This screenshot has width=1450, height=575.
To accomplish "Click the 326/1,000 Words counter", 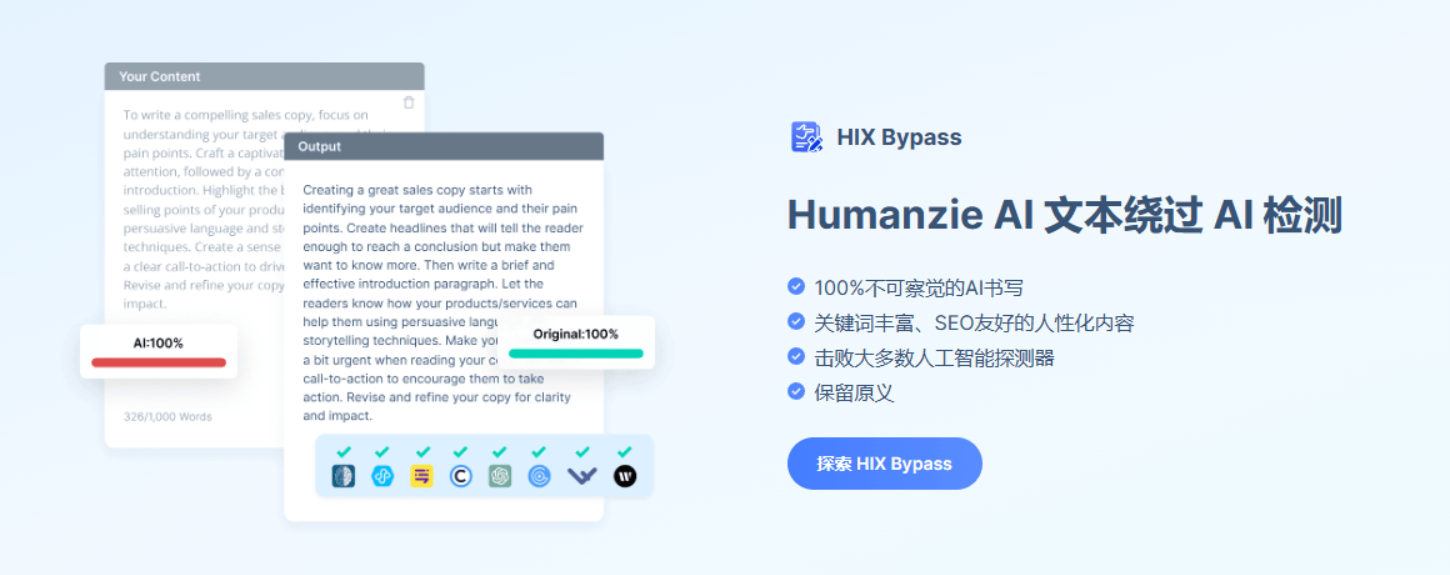I will point(168,416).
